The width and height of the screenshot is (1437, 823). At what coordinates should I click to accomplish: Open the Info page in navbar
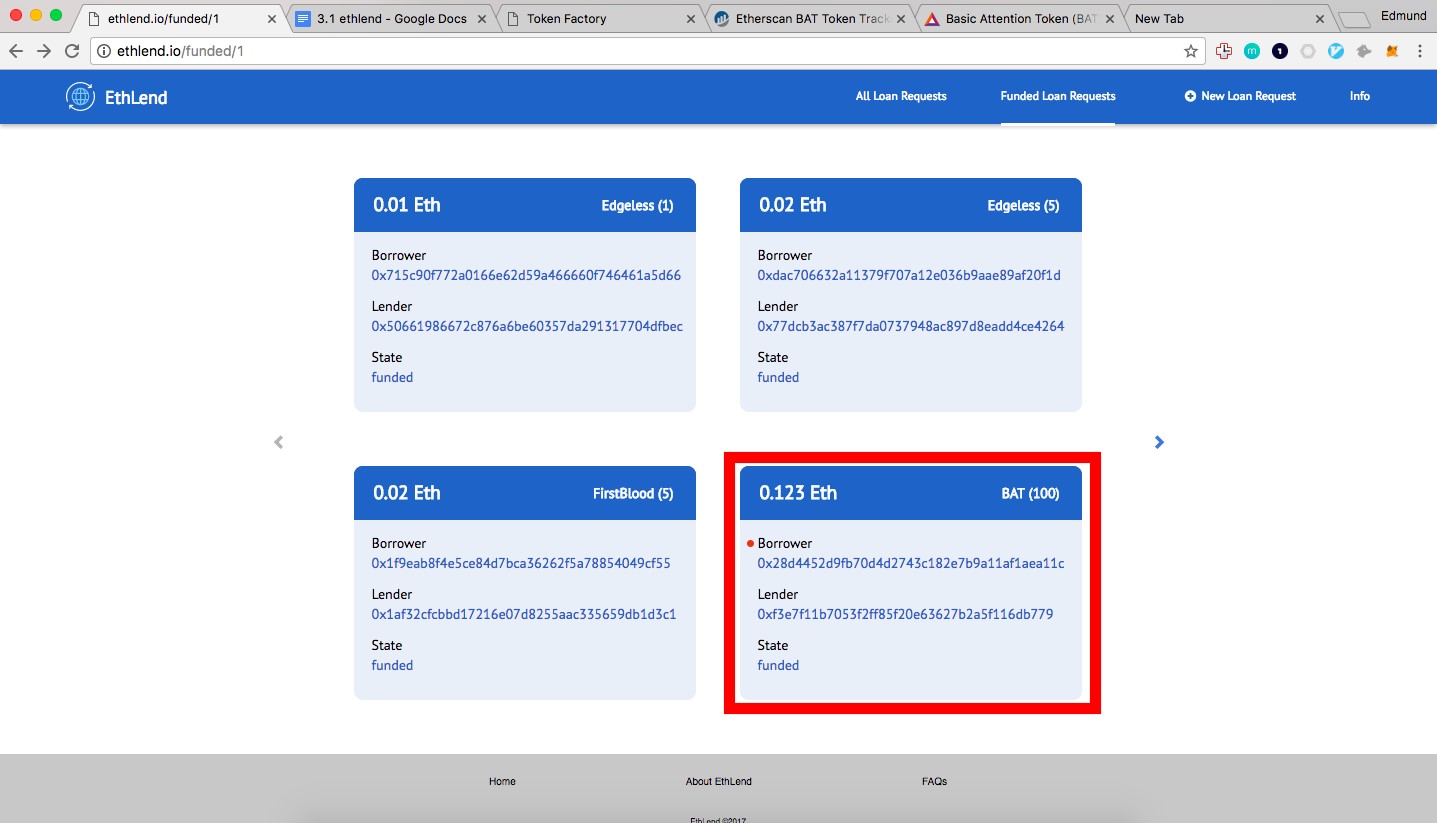click(1360, 96)
